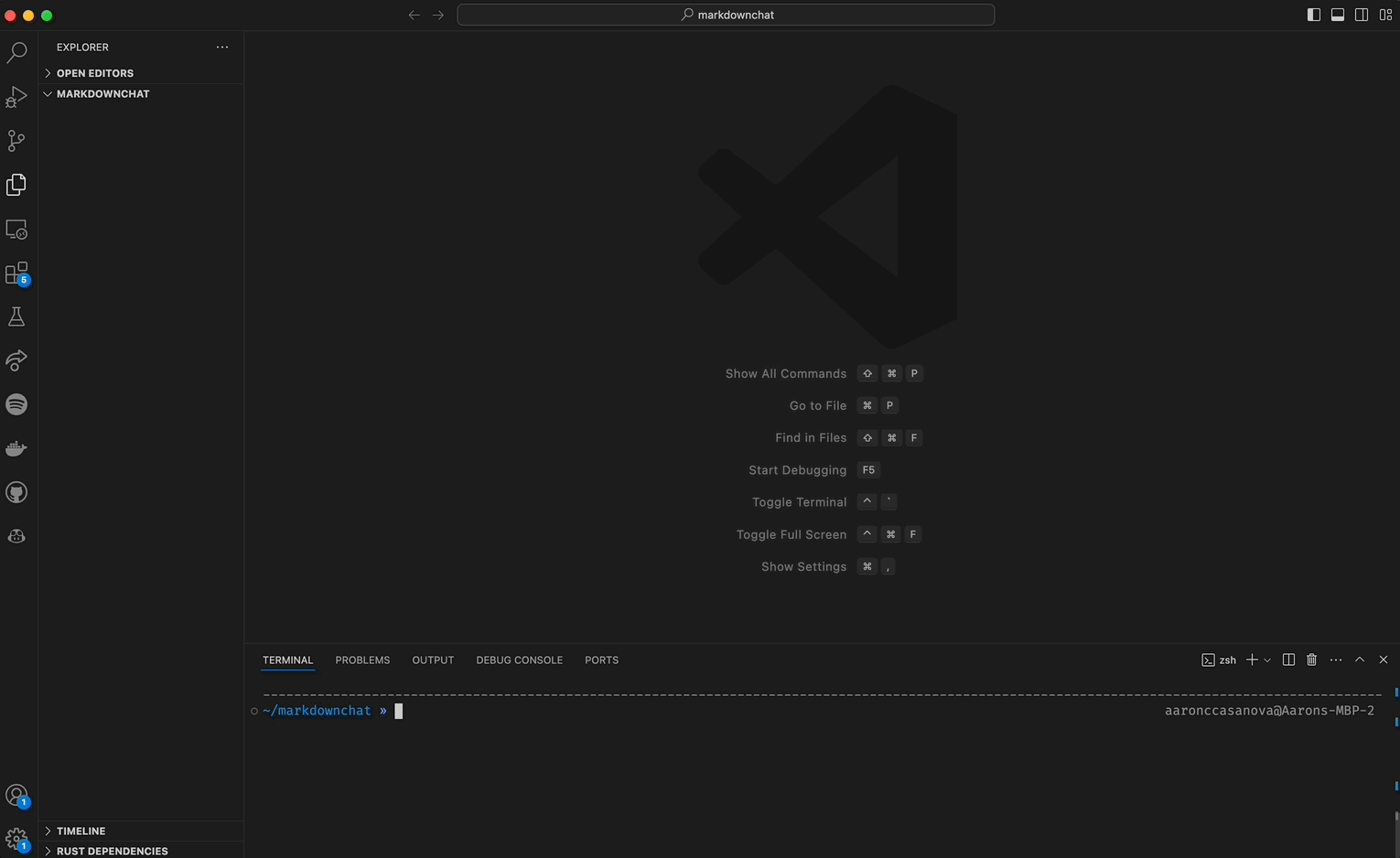Expand the Timeline section
This screenshot has width=1400, height=858.
click(x=141, y=831)
